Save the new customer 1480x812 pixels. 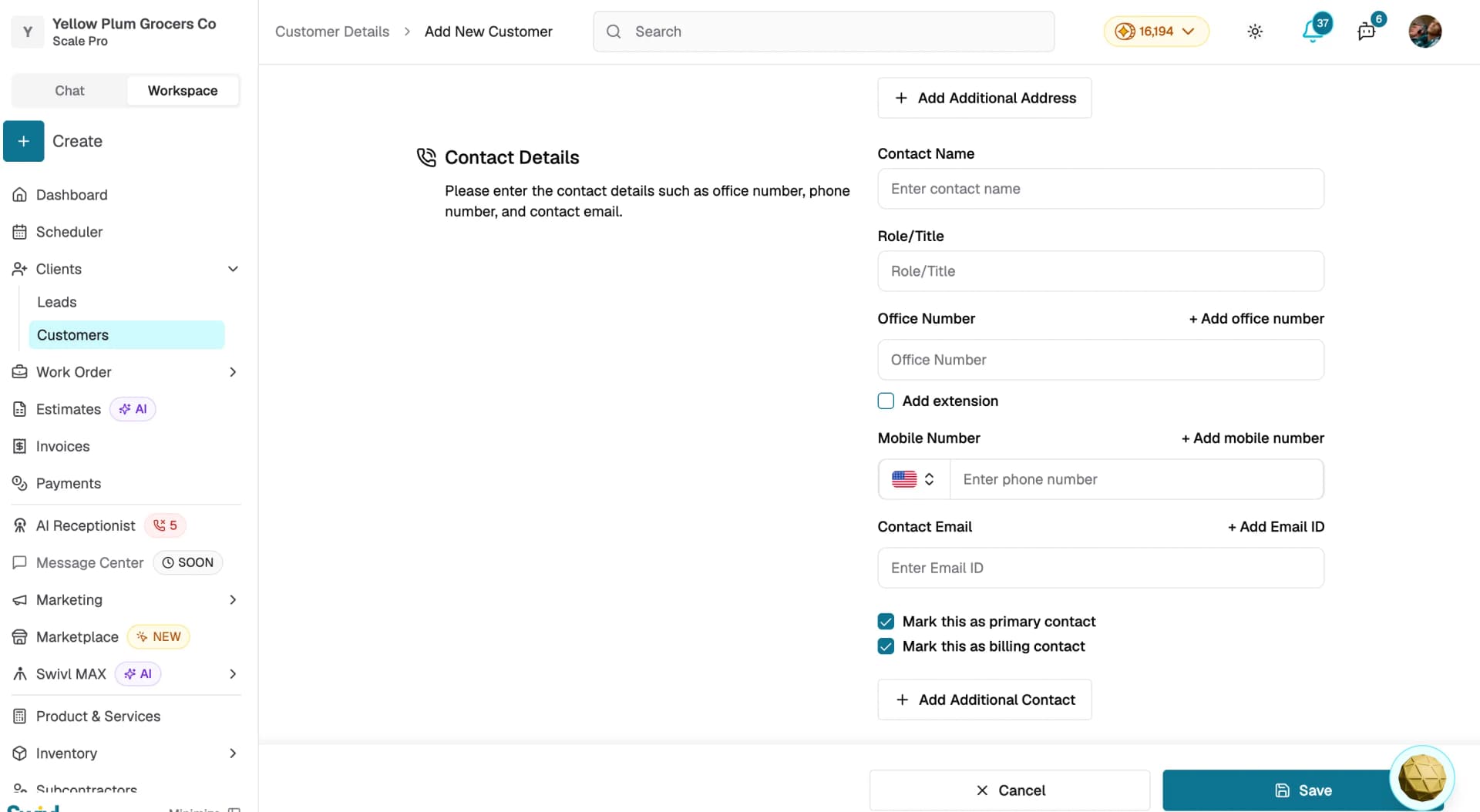[1303, 790]
